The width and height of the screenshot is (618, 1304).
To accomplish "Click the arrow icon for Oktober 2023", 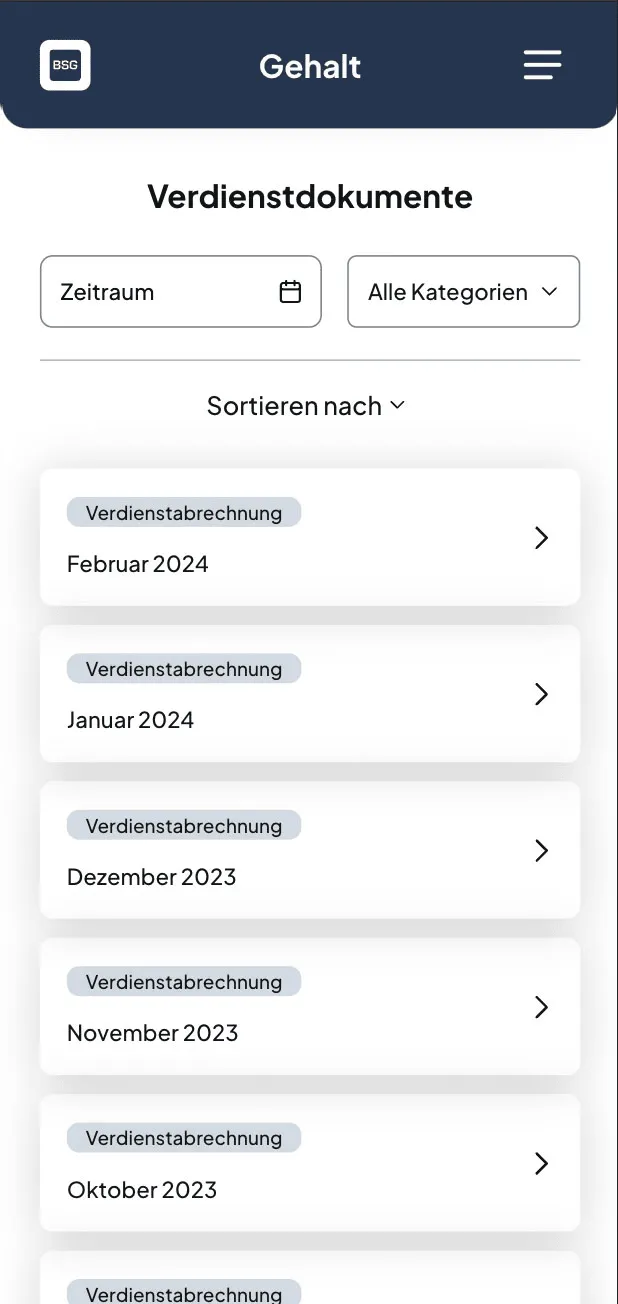I will pos(542,1163).
